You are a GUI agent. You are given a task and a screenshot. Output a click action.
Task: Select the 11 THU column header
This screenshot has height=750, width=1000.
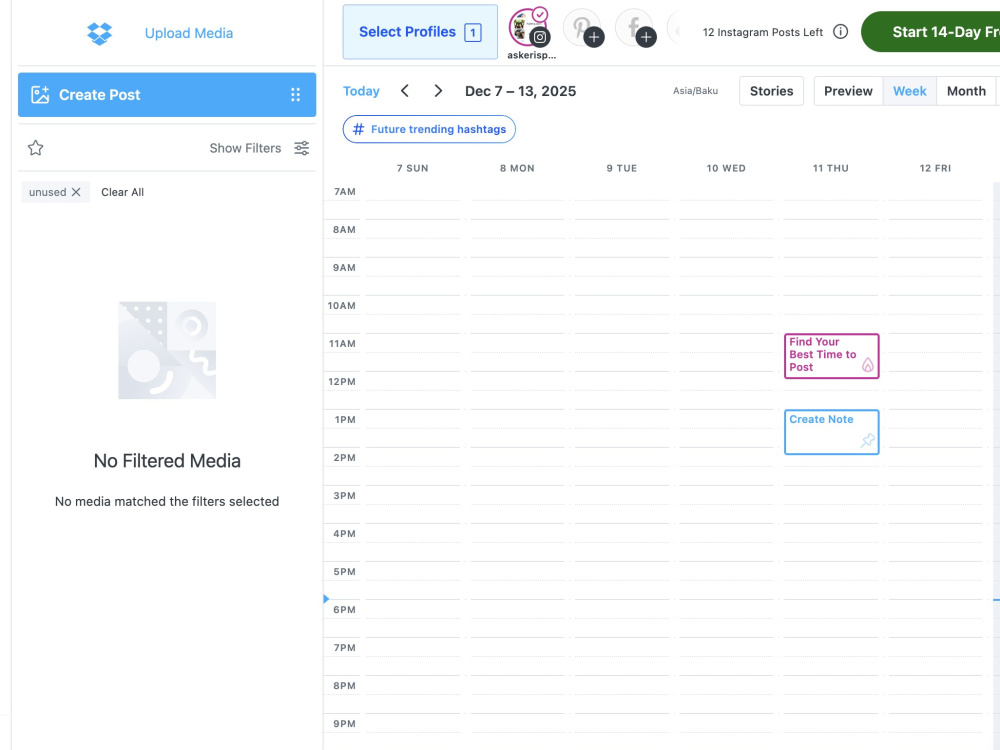[830, 168]
